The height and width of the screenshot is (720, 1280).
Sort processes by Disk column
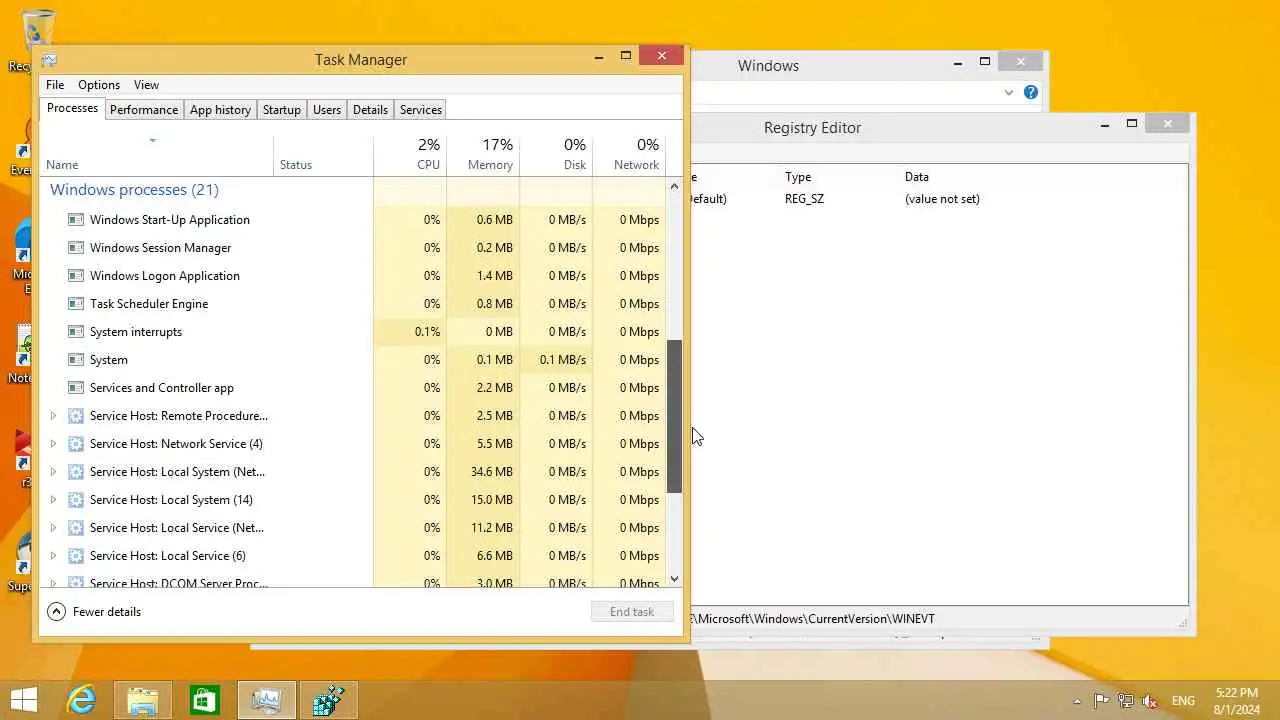[556, 154]
